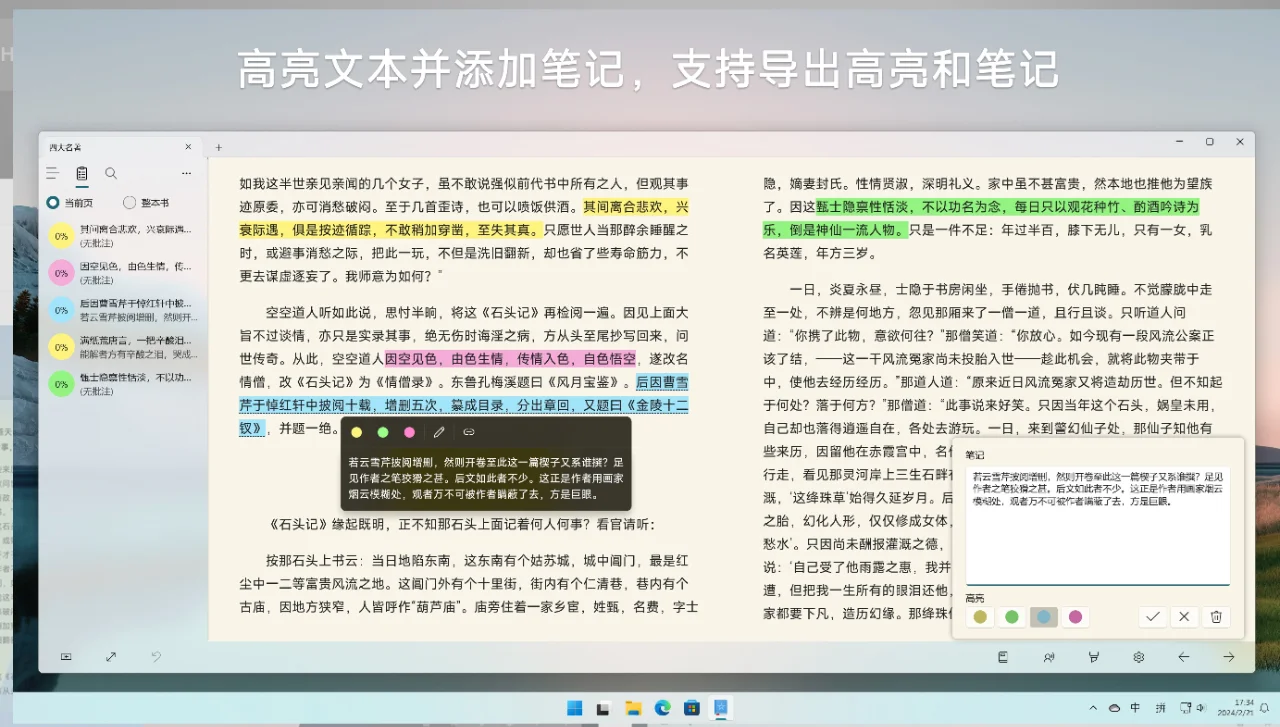Screen dimensions: 1280x727
Task: Start read-aloud speech icon
Action: coord(1048,657)
